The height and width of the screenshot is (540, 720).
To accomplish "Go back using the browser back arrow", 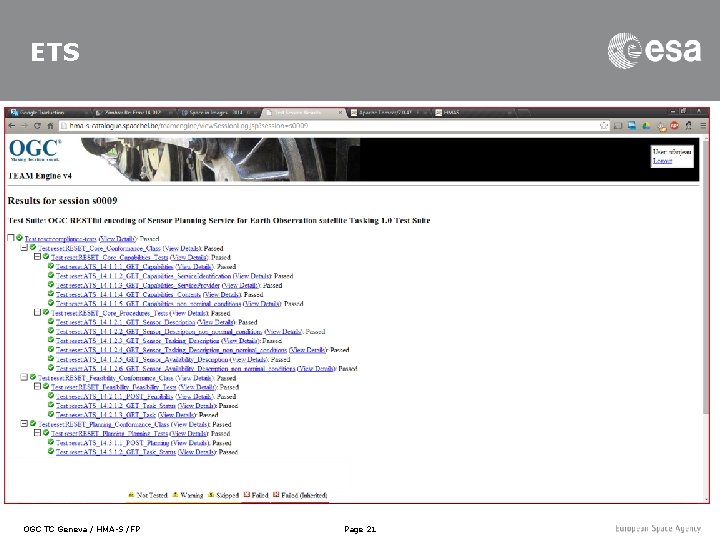I will coord(12,125).
